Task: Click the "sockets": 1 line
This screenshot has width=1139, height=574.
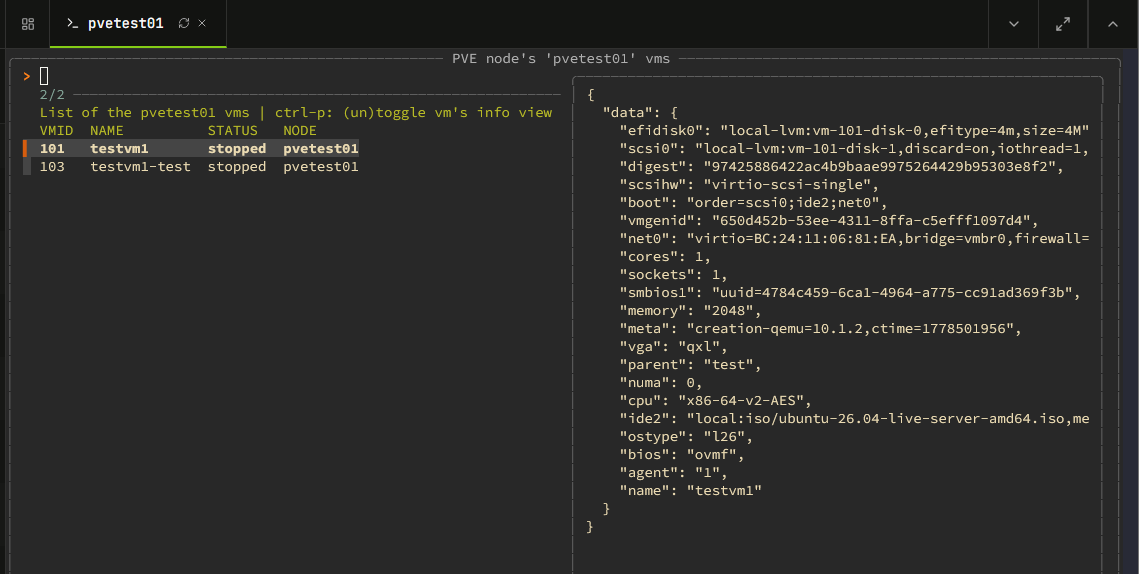Action: tap(673, 275)
